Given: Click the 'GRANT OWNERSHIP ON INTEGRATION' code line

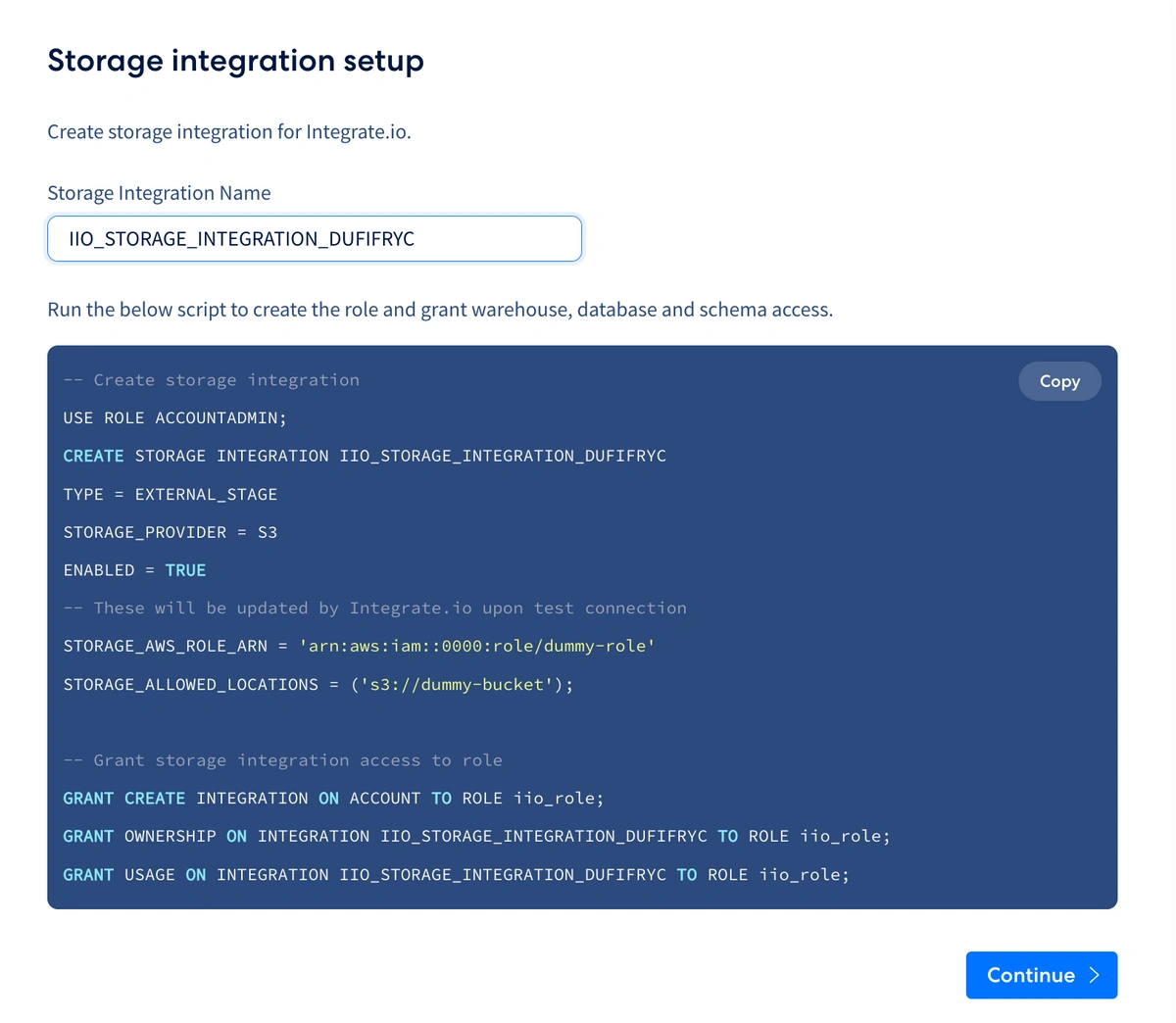Looking at the screenshot, I should tap(477, 837).
